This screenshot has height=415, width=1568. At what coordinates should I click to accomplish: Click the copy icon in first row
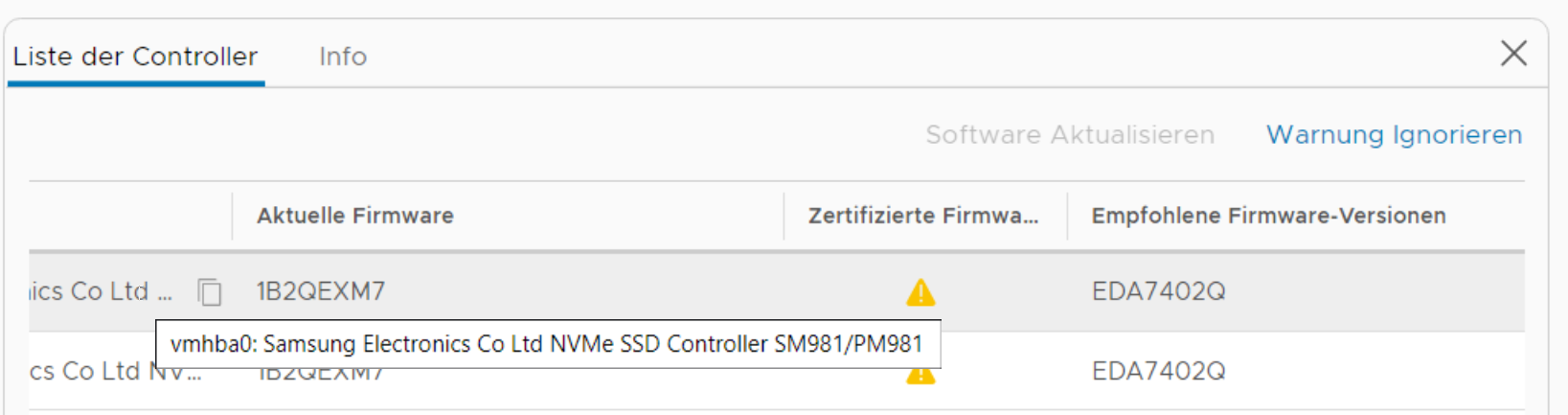[x=210, y=291]
